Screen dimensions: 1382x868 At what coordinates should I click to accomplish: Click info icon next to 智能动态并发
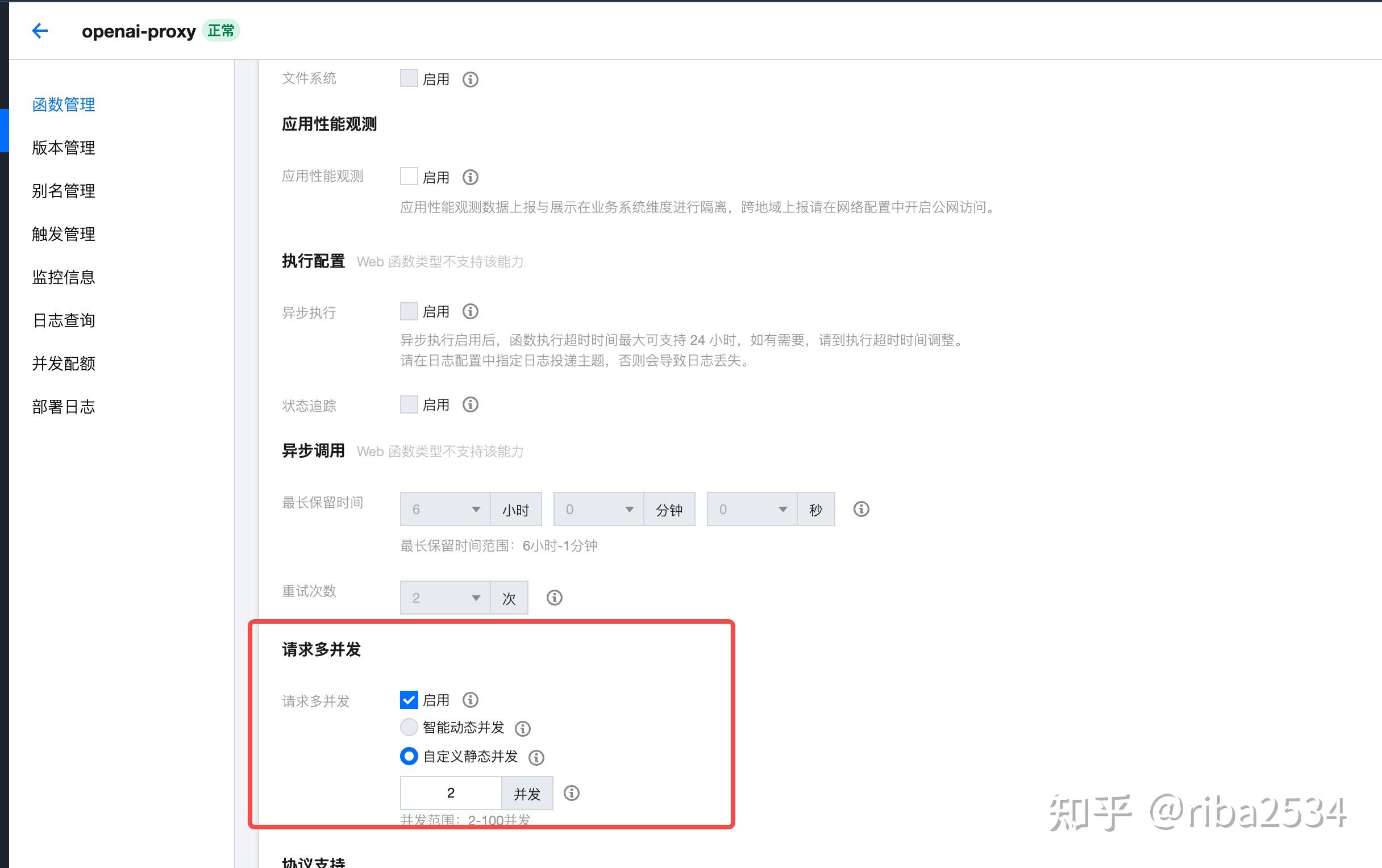click(522, 729)
